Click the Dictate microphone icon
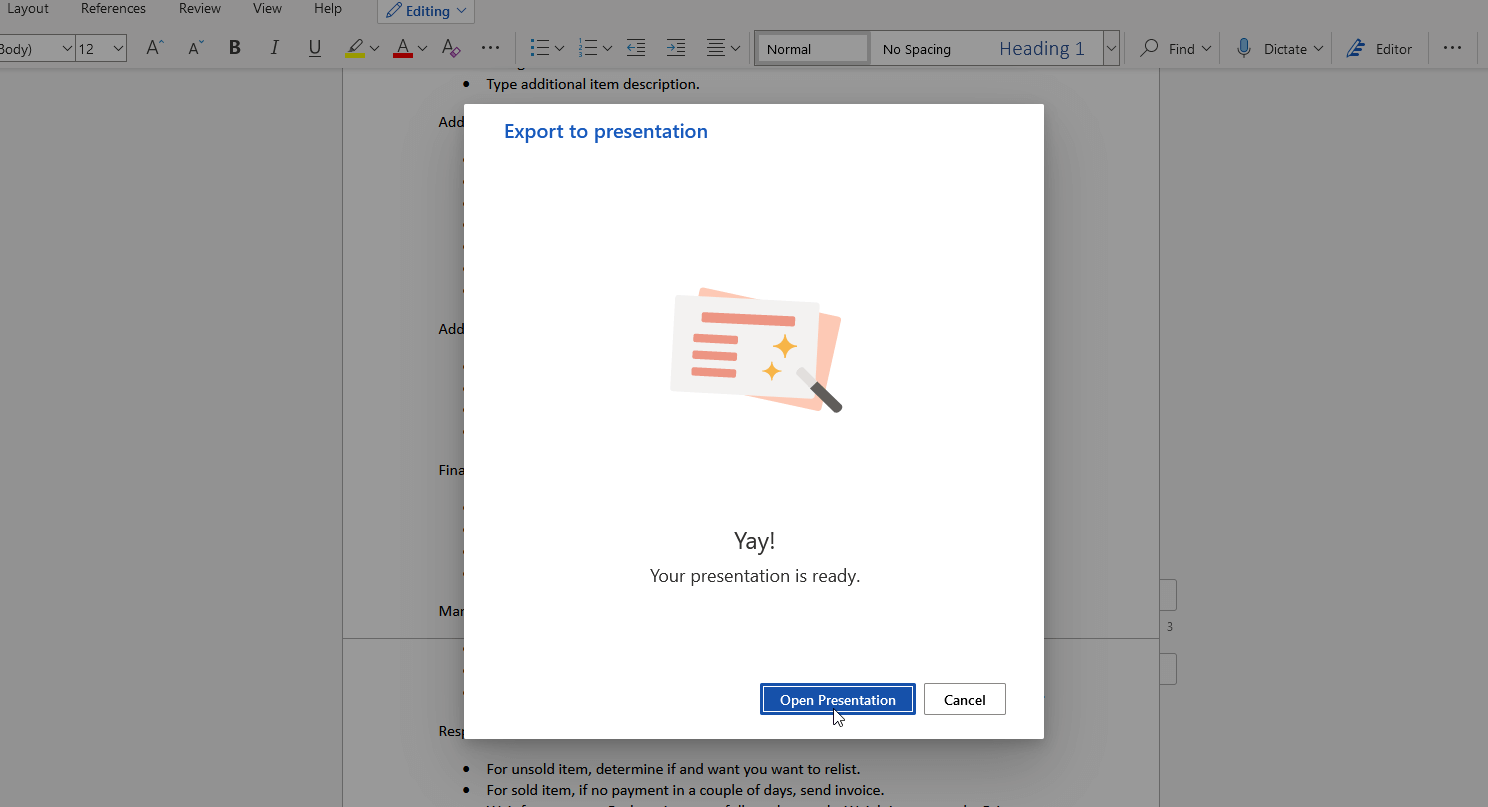The image size is (1488, 807). click(x=1244, y=48)
